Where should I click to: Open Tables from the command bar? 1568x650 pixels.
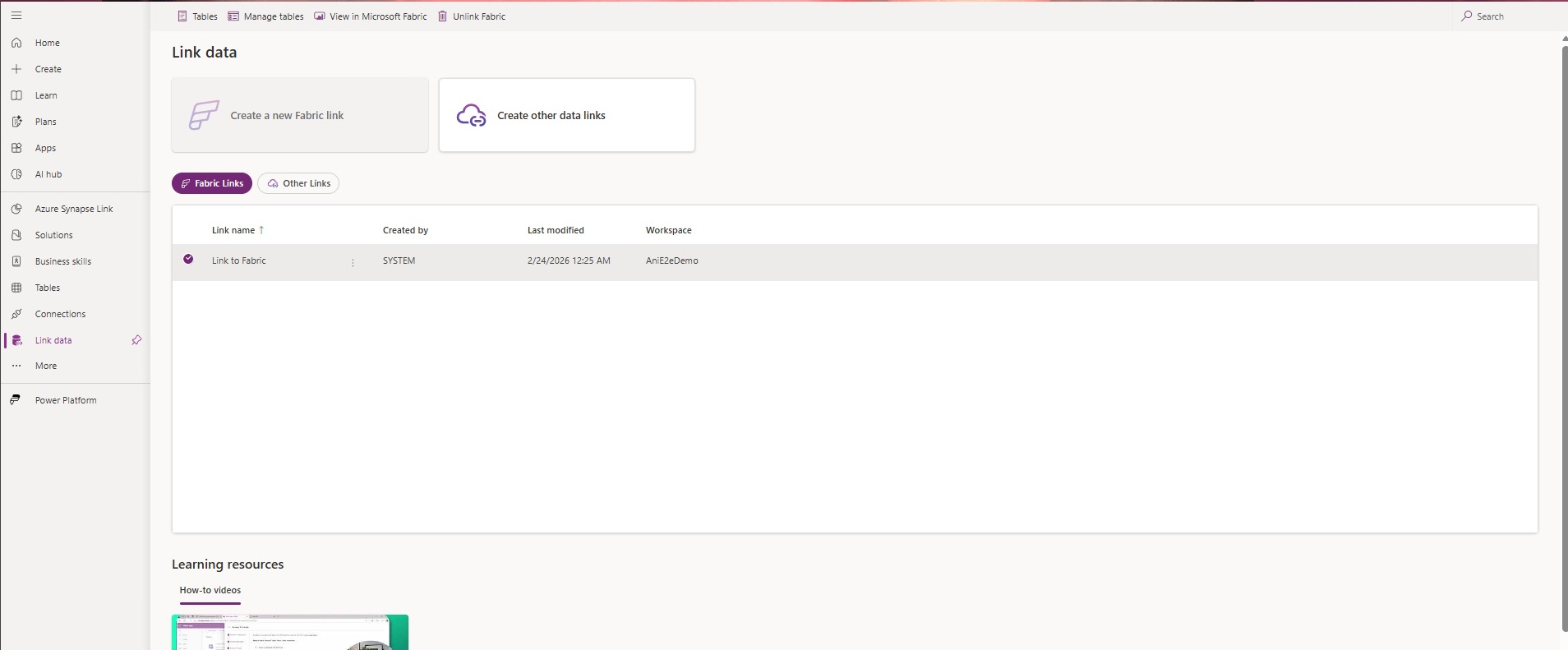[198, 16]
